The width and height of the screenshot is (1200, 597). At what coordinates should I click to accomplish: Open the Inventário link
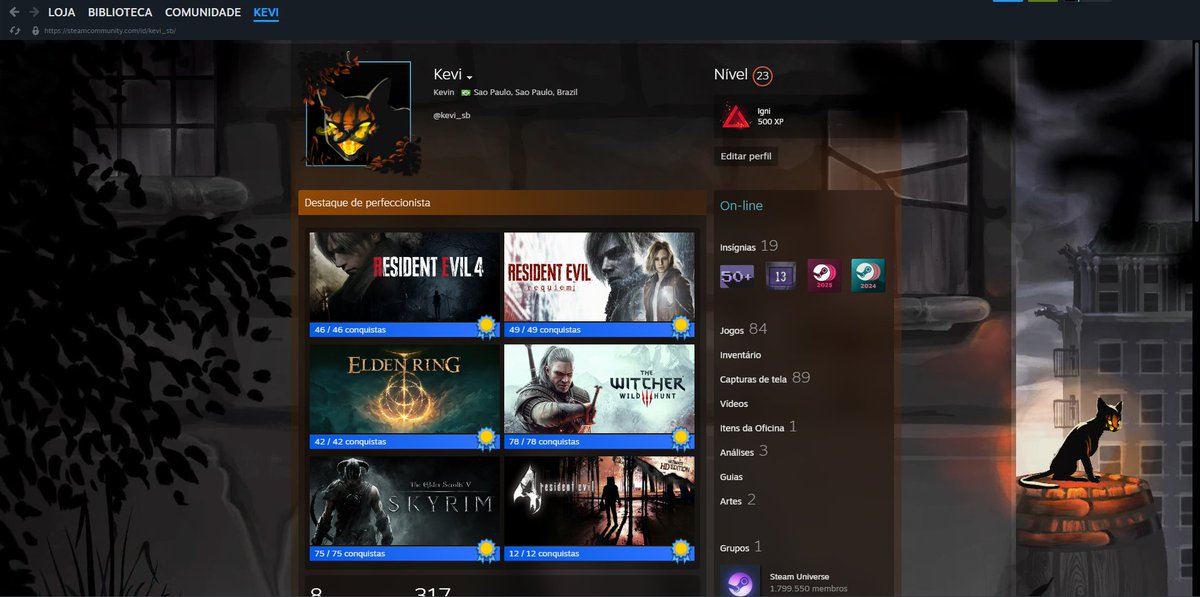[x=741, y=355]
